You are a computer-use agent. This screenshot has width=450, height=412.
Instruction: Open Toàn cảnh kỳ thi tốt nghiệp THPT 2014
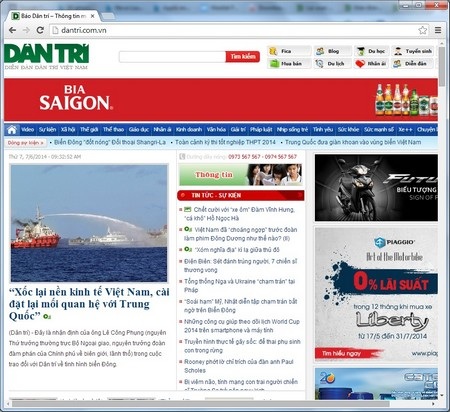pos(225,142)
